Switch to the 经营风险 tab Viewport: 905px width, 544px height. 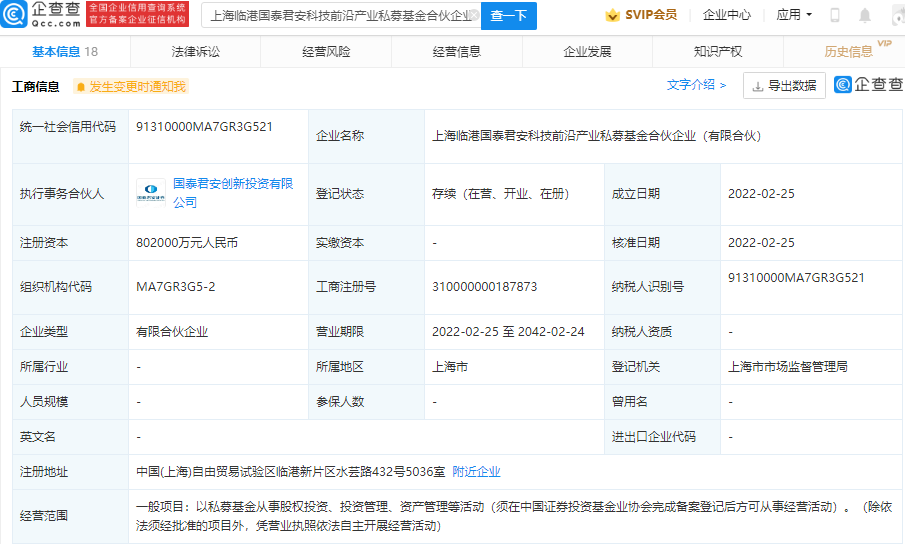(326, 52)
